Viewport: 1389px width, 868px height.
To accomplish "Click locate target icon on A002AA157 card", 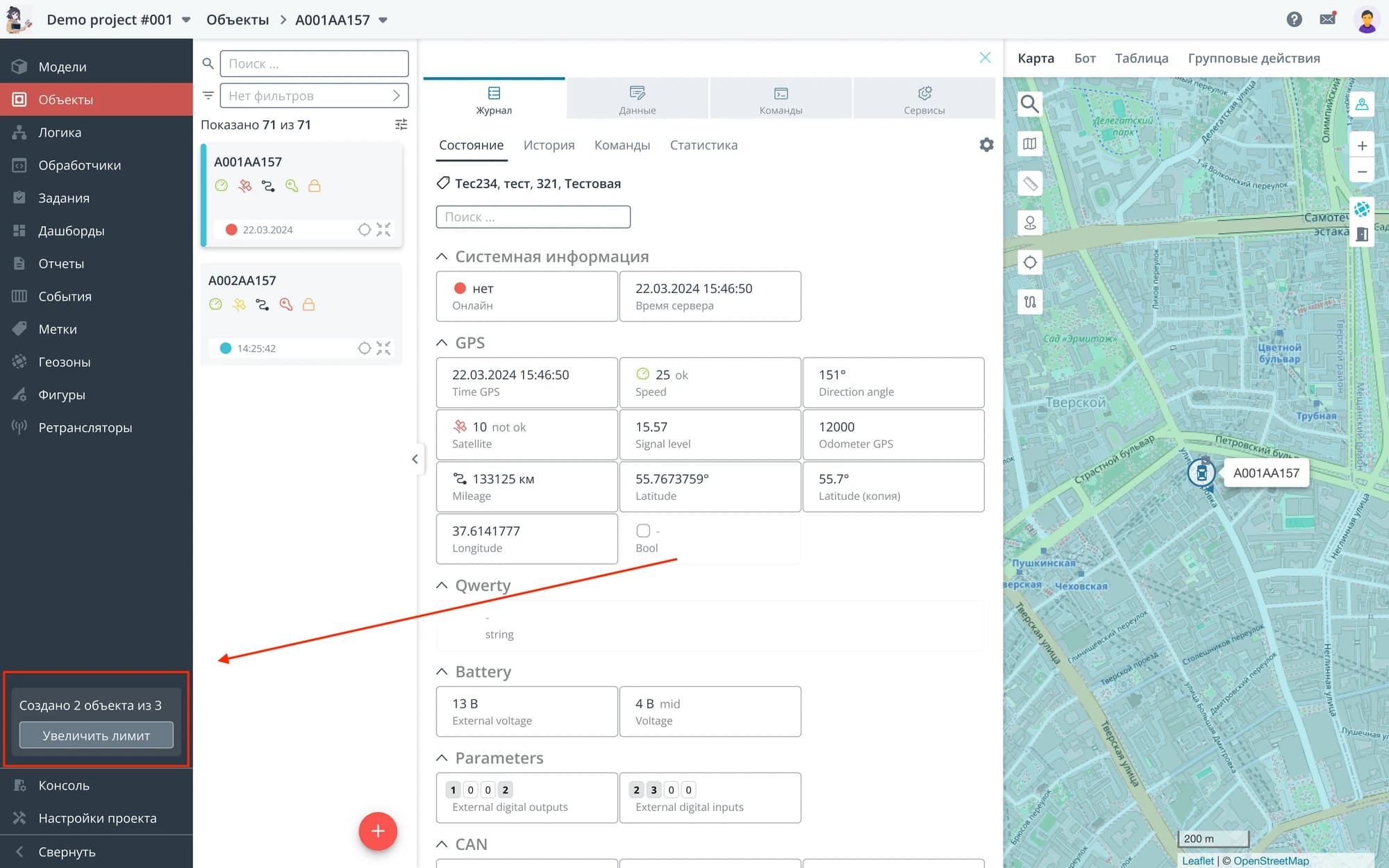I will click(364, 348).
